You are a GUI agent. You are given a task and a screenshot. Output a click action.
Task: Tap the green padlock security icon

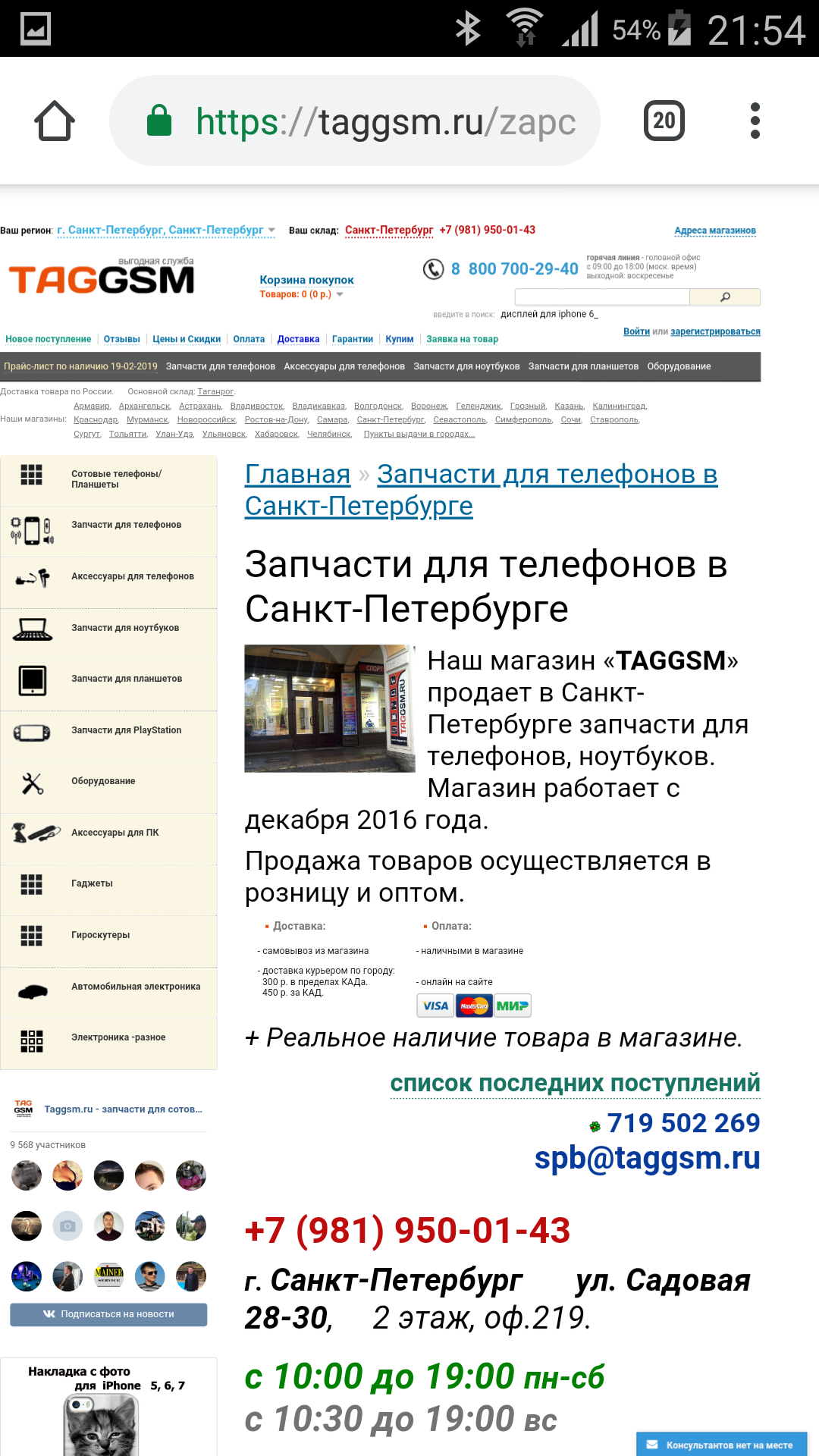pos(159,121)
